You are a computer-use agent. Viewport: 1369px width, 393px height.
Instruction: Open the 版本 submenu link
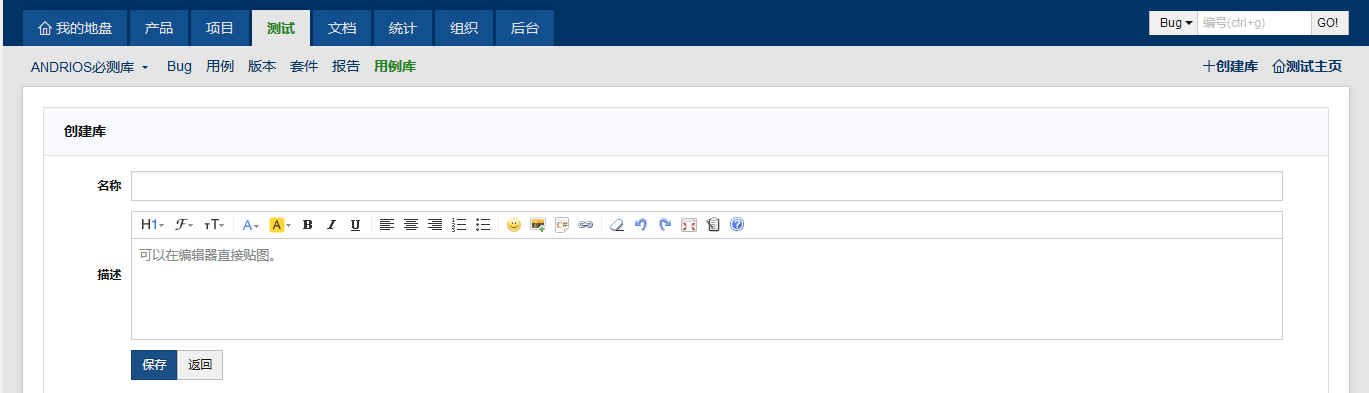pyautogui.click(x=262, y=67)
